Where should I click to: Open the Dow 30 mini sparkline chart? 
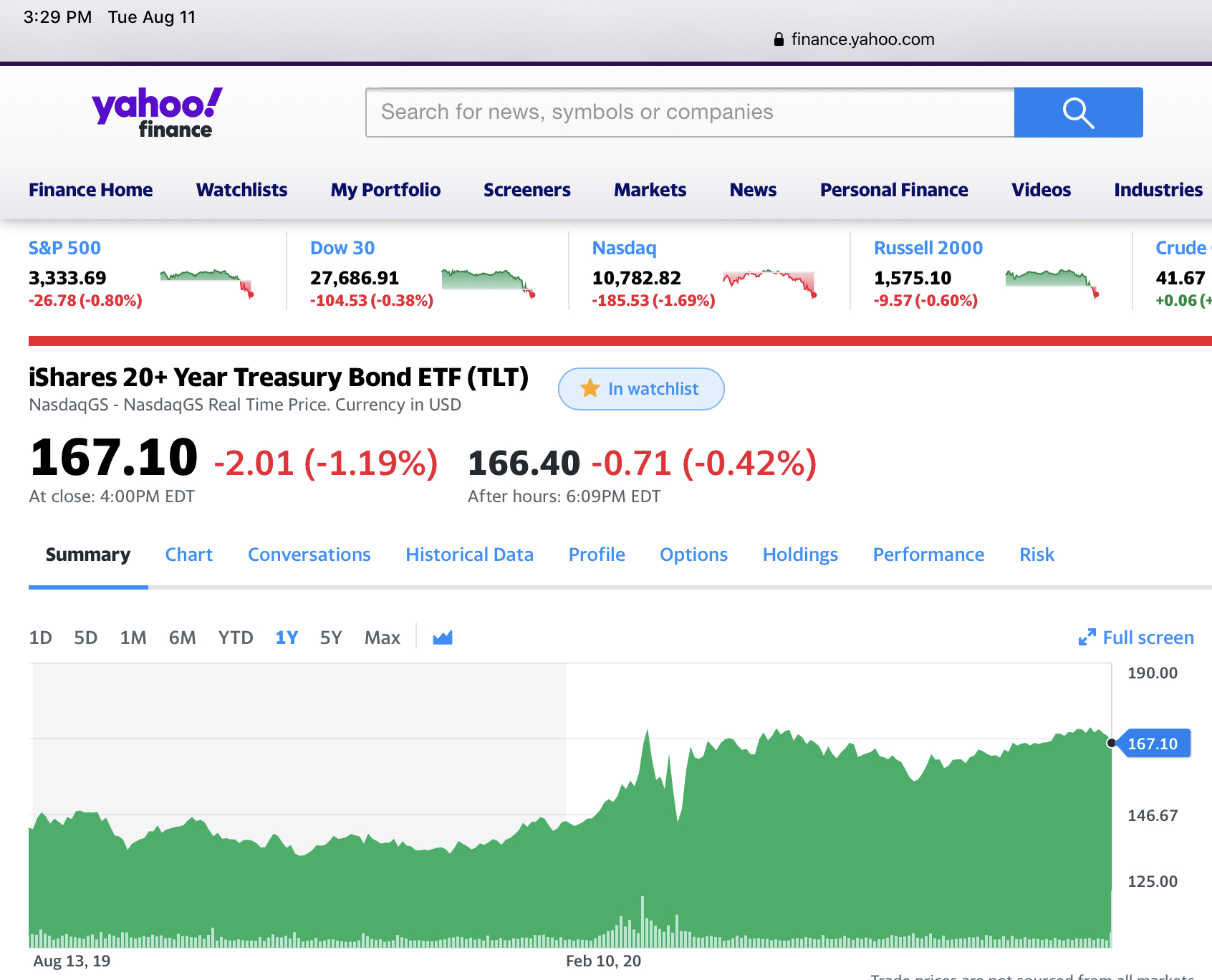click(x=489, y=283)
